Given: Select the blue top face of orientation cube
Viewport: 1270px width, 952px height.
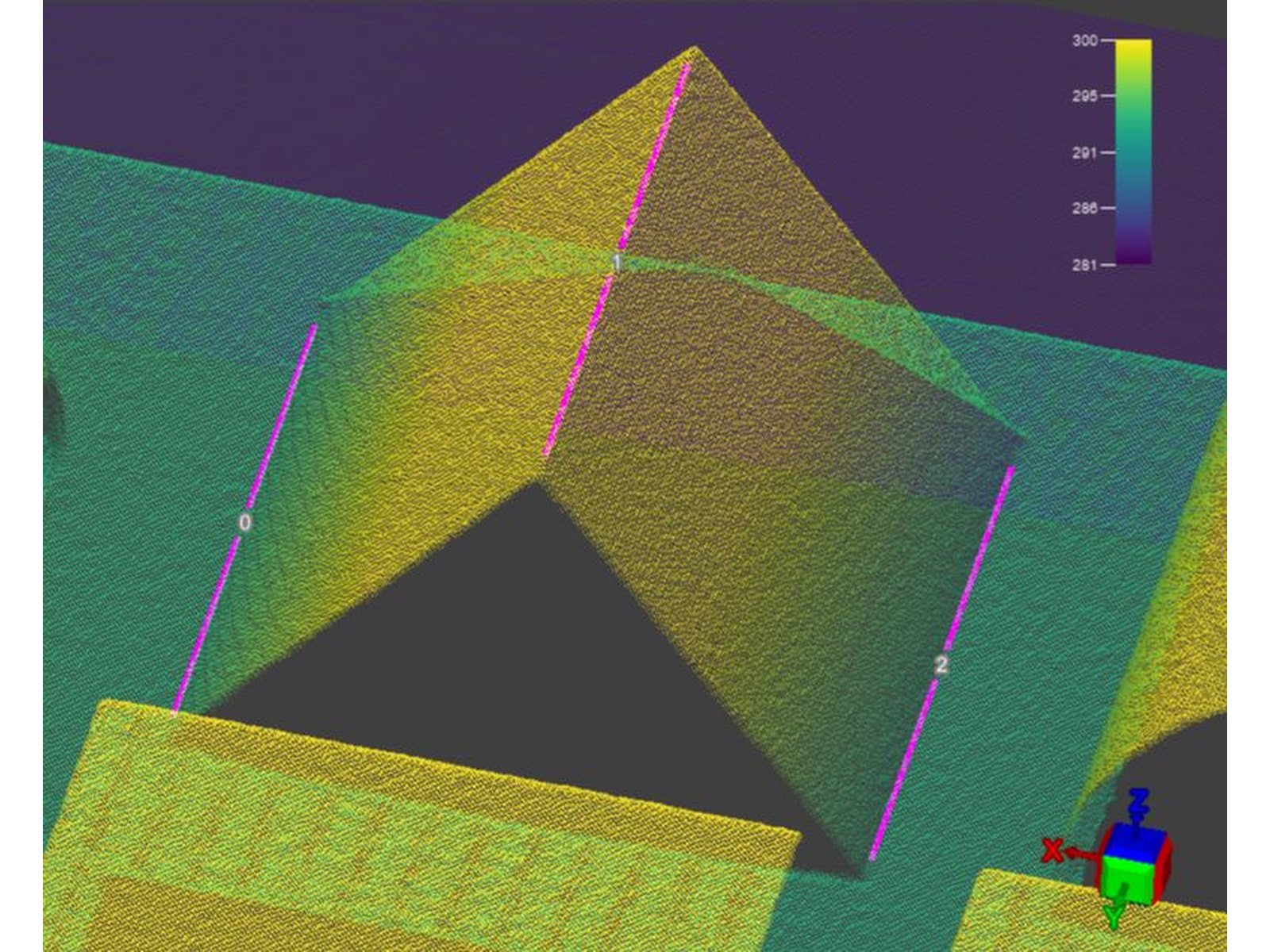Looking at the screenshot, I should point(1135,841).
